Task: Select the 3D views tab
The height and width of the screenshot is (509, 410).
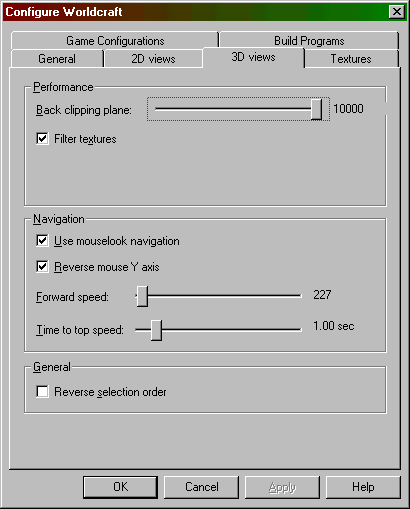Action: click(253, 57)
